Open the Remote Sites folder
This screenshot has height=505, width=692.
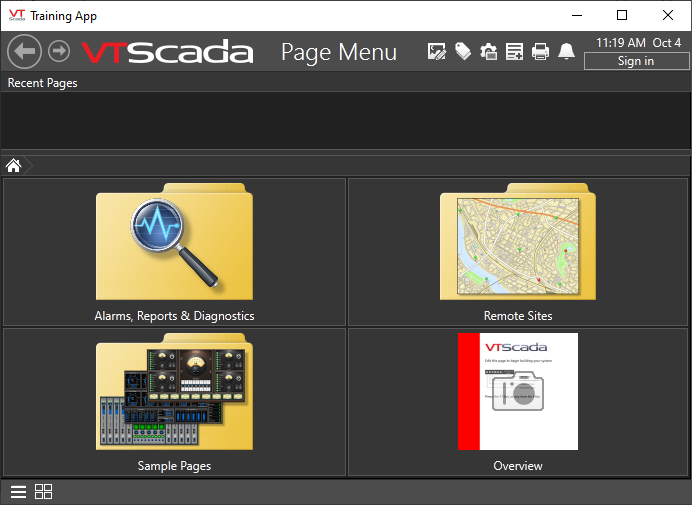pyautogui.click(x=518, y=252)
